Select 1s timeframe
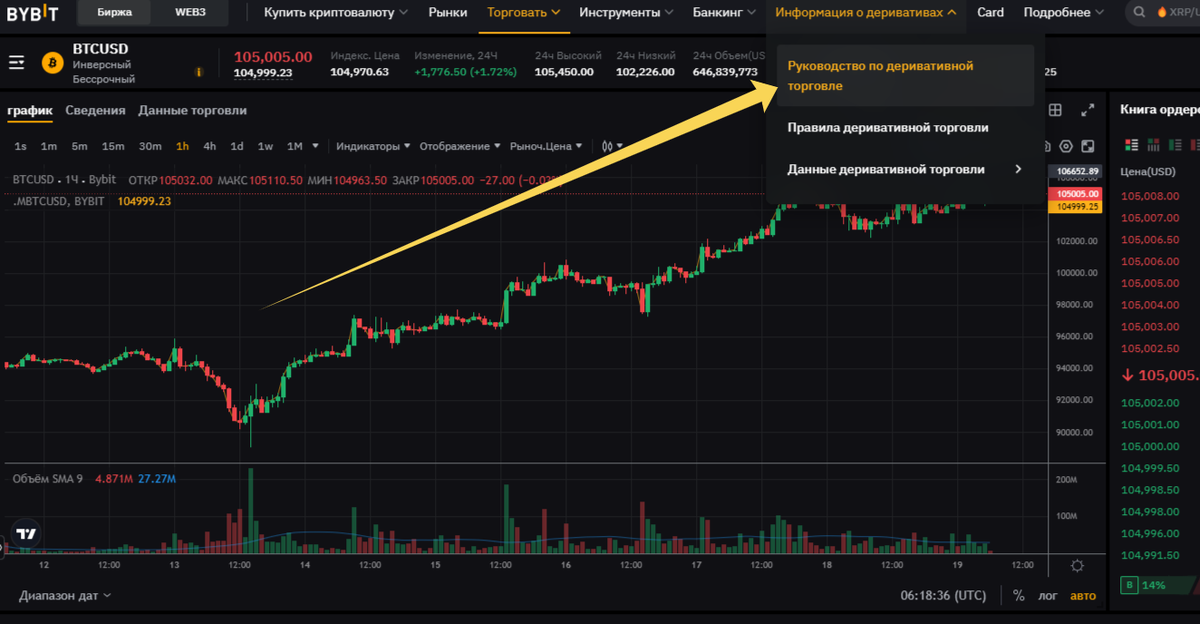The image size is (1200, 624). [x=20, y=146]
